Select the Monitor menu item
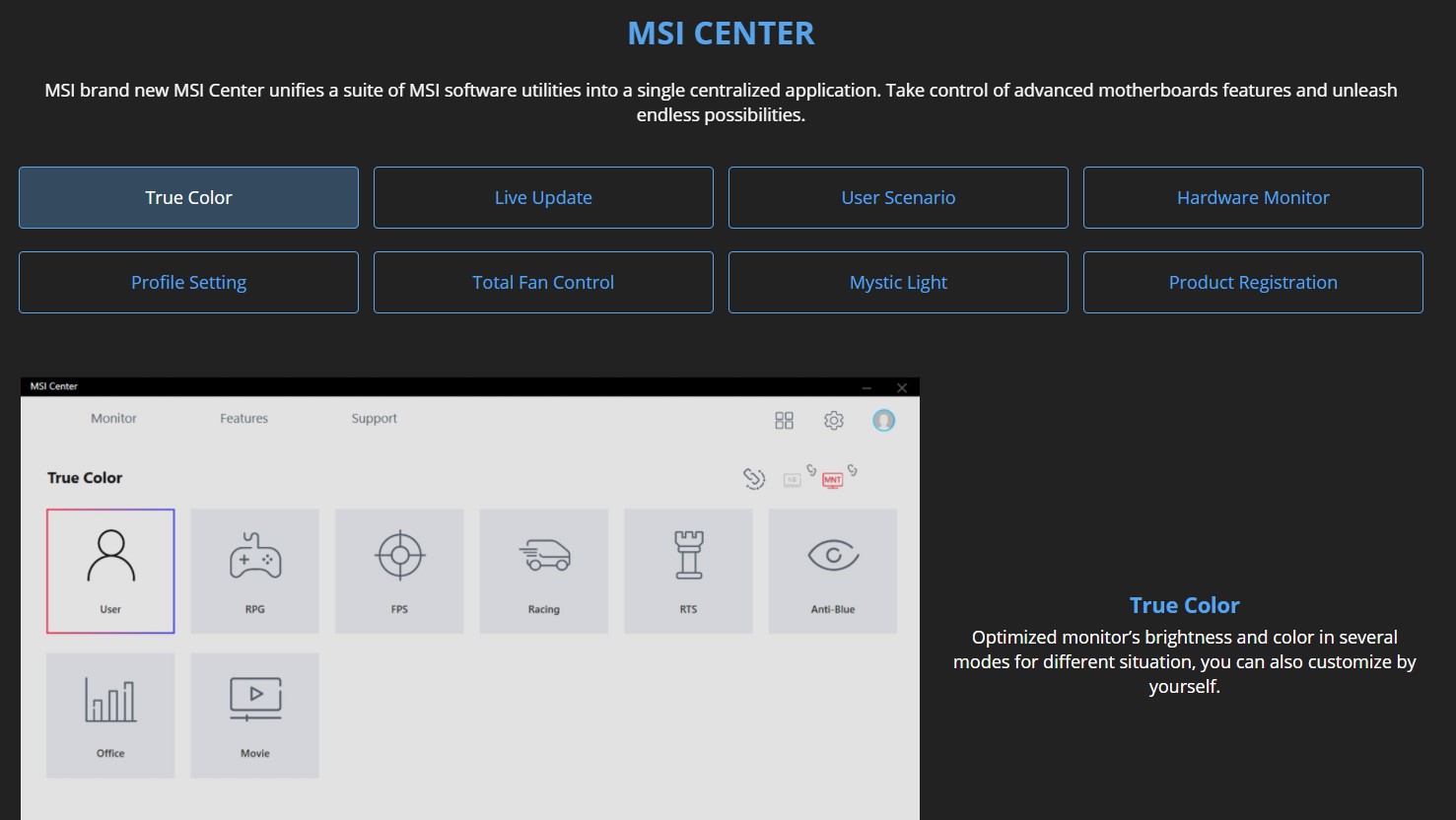1456x820 pixels. [x=112, y=418]
